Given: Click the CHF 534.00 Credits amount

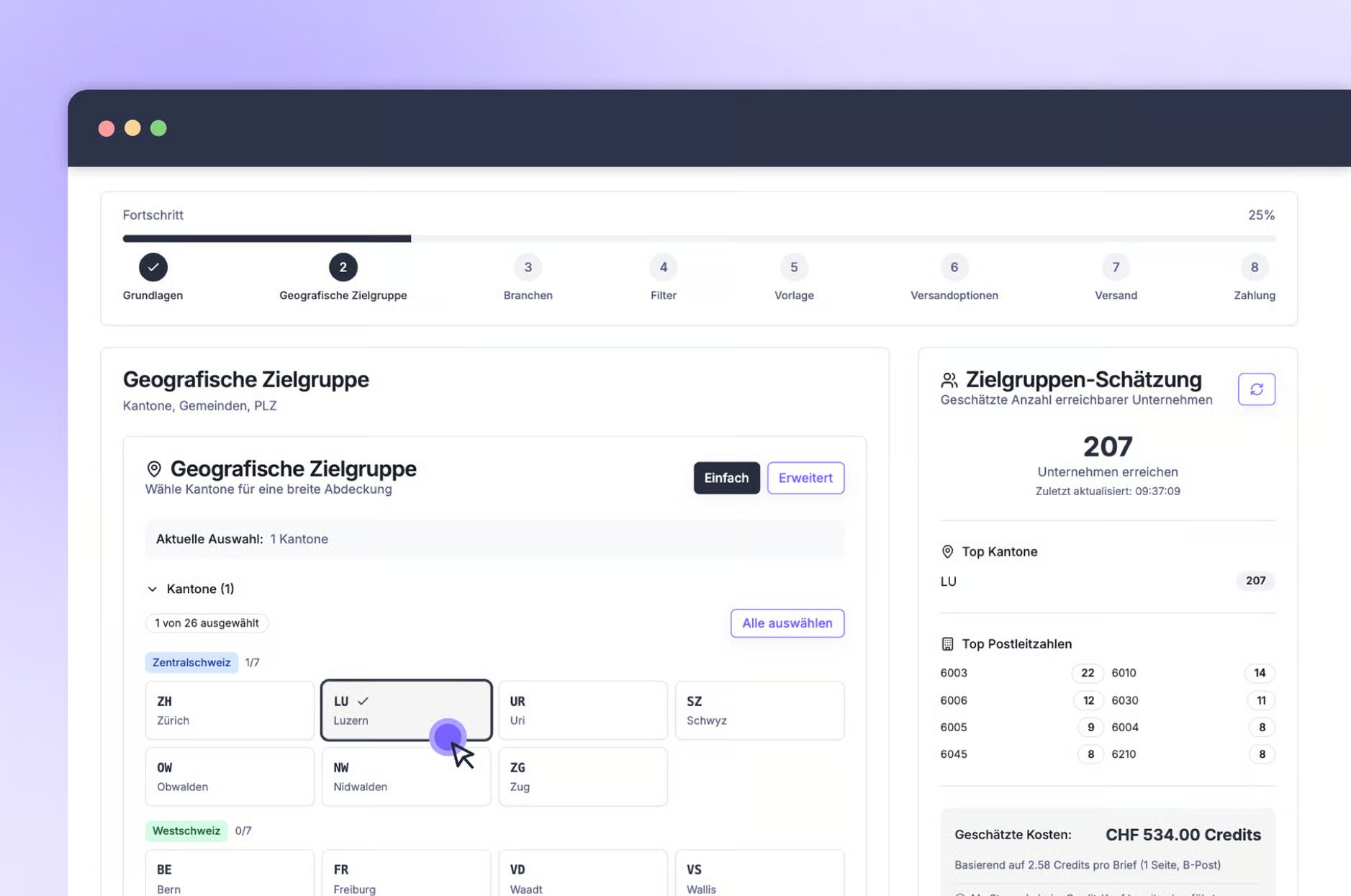Looking at the screenshot, I should [x=1183, y=835].
